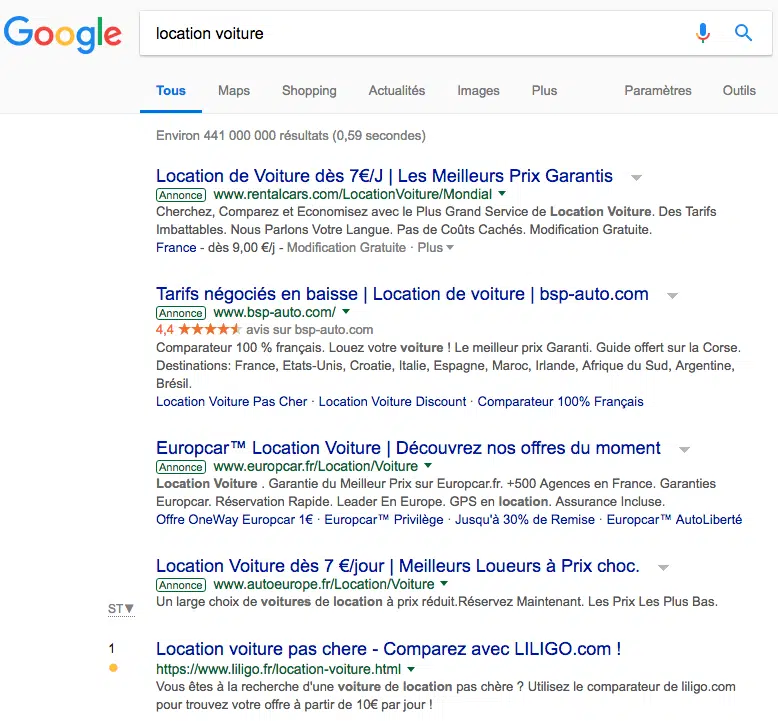Open the dropdown after the europcar.fr URL
The image size is (778, 721).
click(x=428, y=465)
